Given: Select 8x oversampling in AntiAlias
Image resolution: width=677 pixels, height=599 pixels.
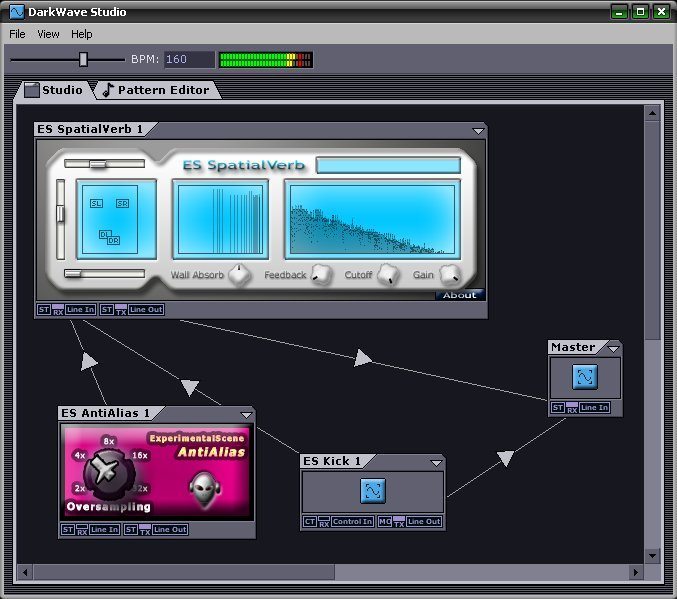Looking at the screenshot, I should 109,441.
